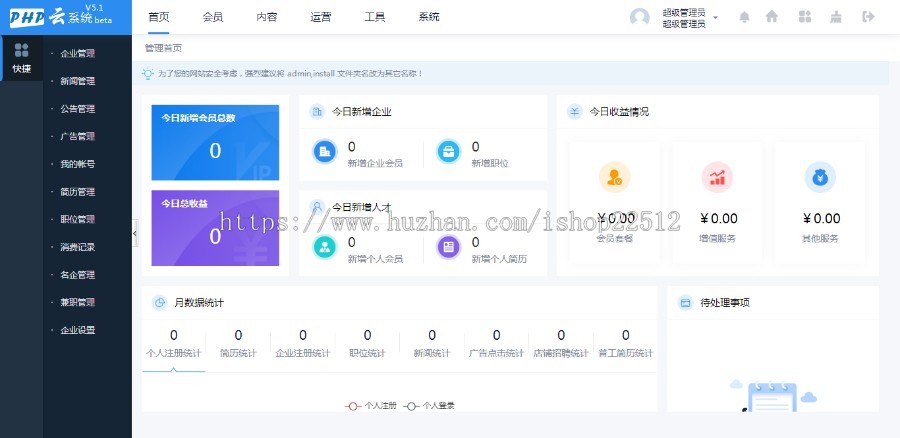Click the 会员套餐 orange user icon

tap(614, 177)
